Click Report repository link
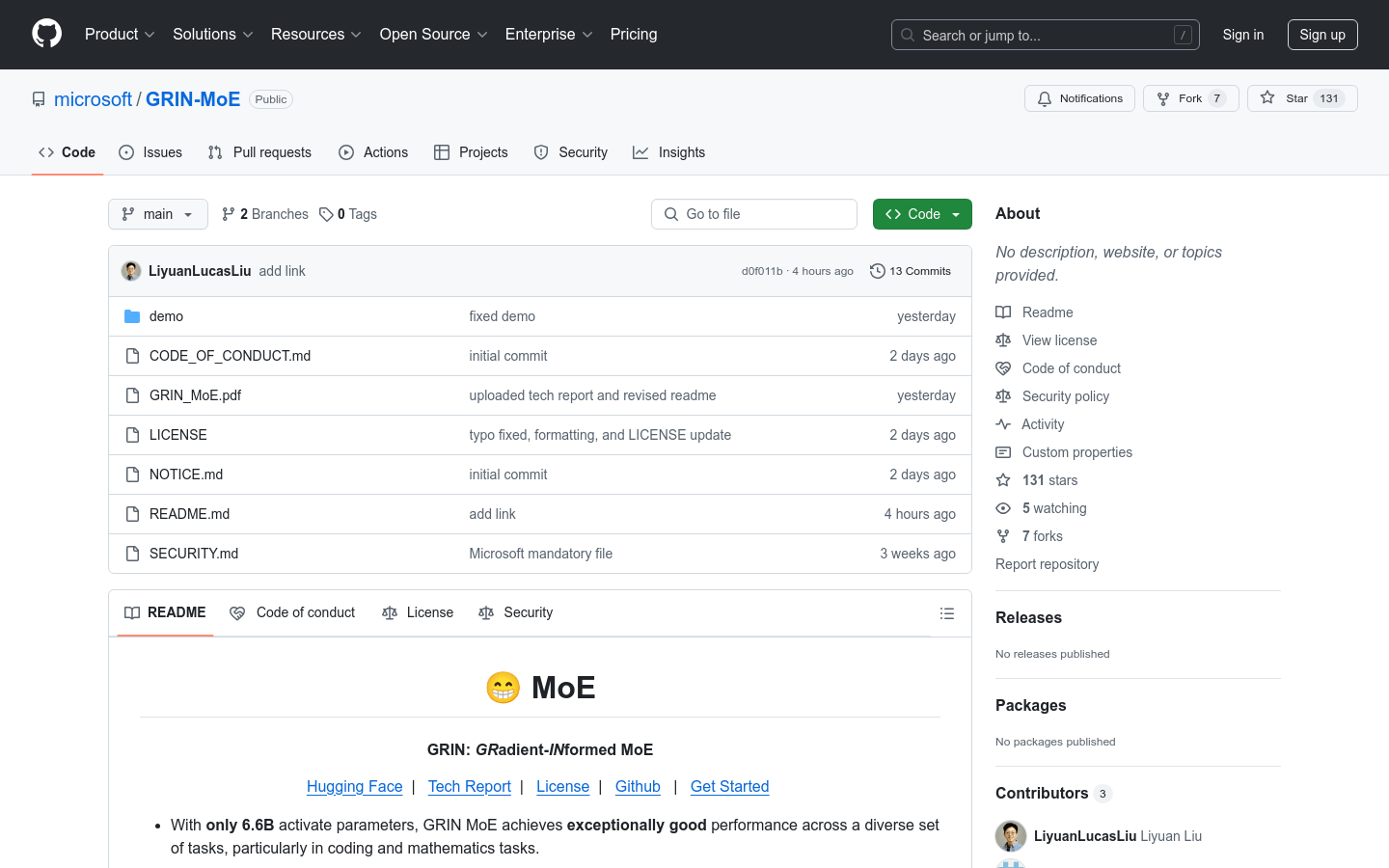 tap(1047, 564)
